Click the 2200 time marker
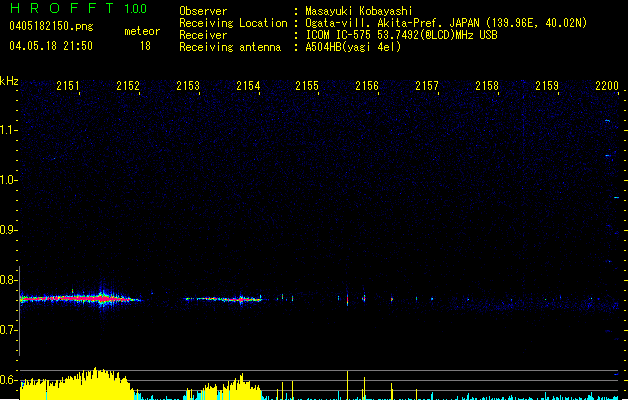 point(607,86)
